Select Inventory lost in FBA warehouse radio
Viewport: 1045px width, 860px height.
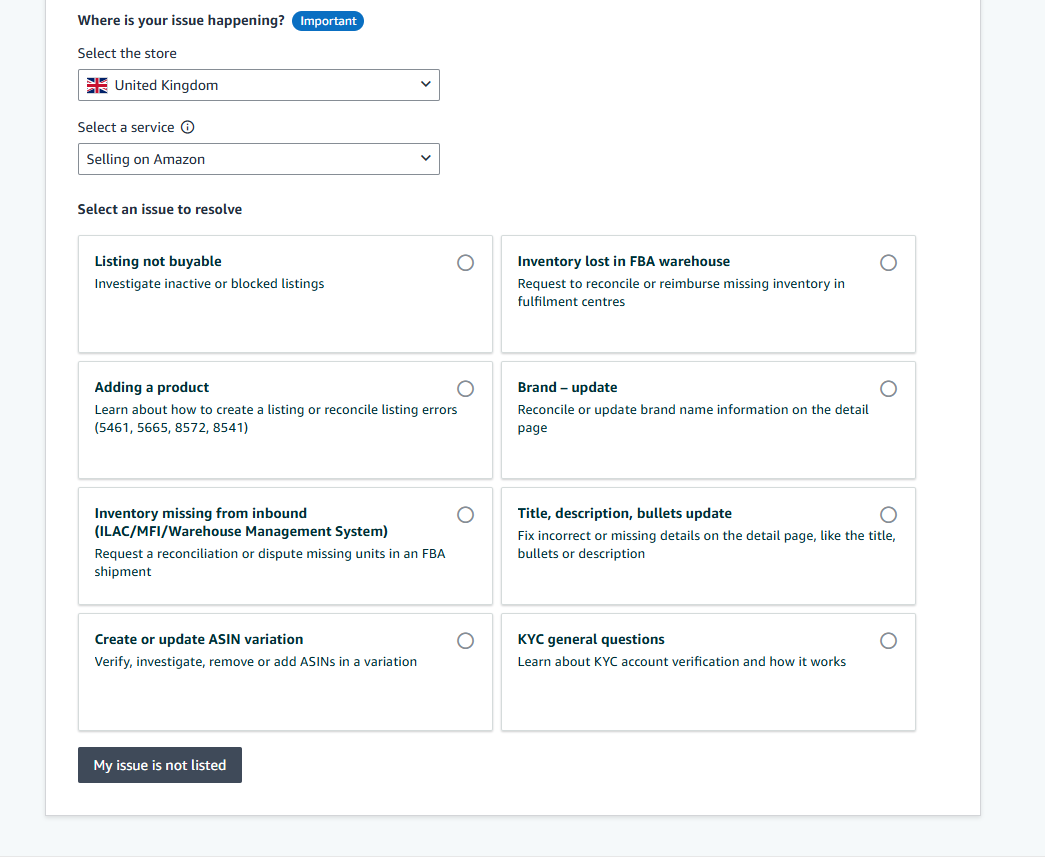coord(888,263)
